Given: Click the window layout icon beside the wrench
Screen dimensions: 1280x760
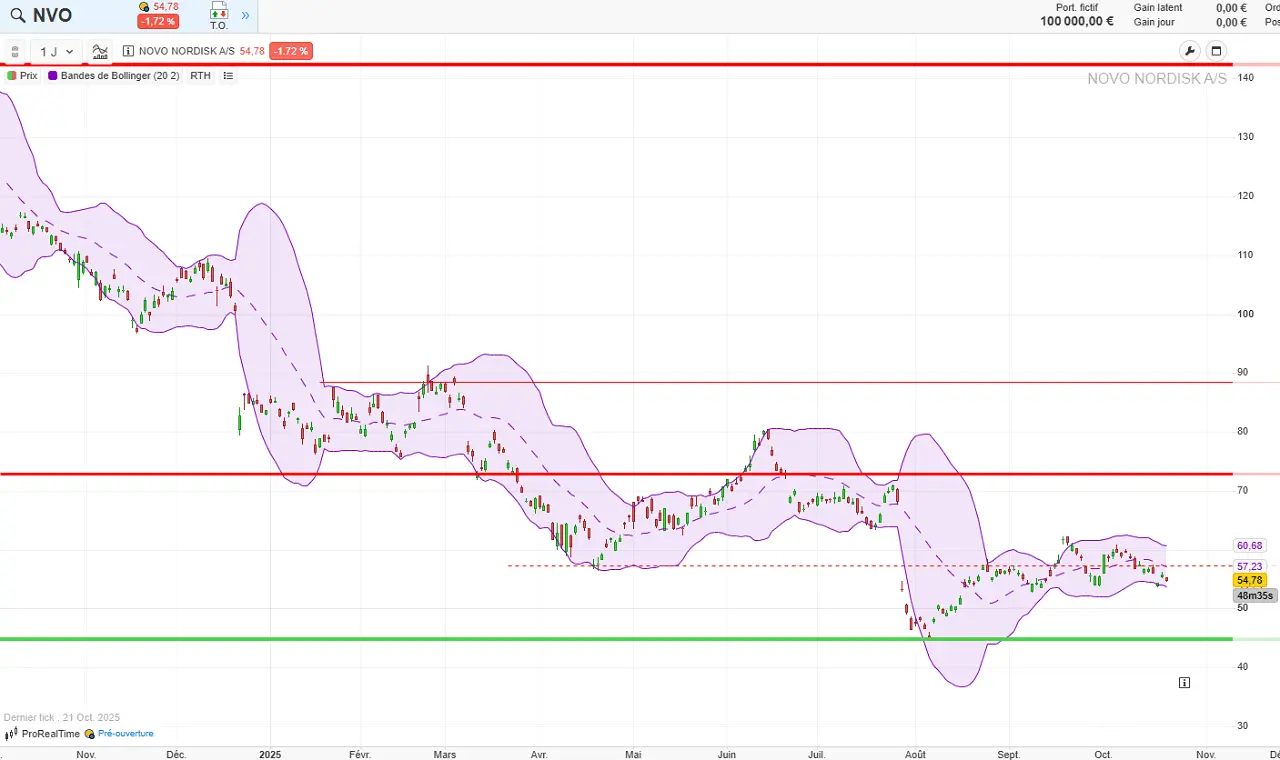Looking at the screenshot, I should coord(1216,51).
